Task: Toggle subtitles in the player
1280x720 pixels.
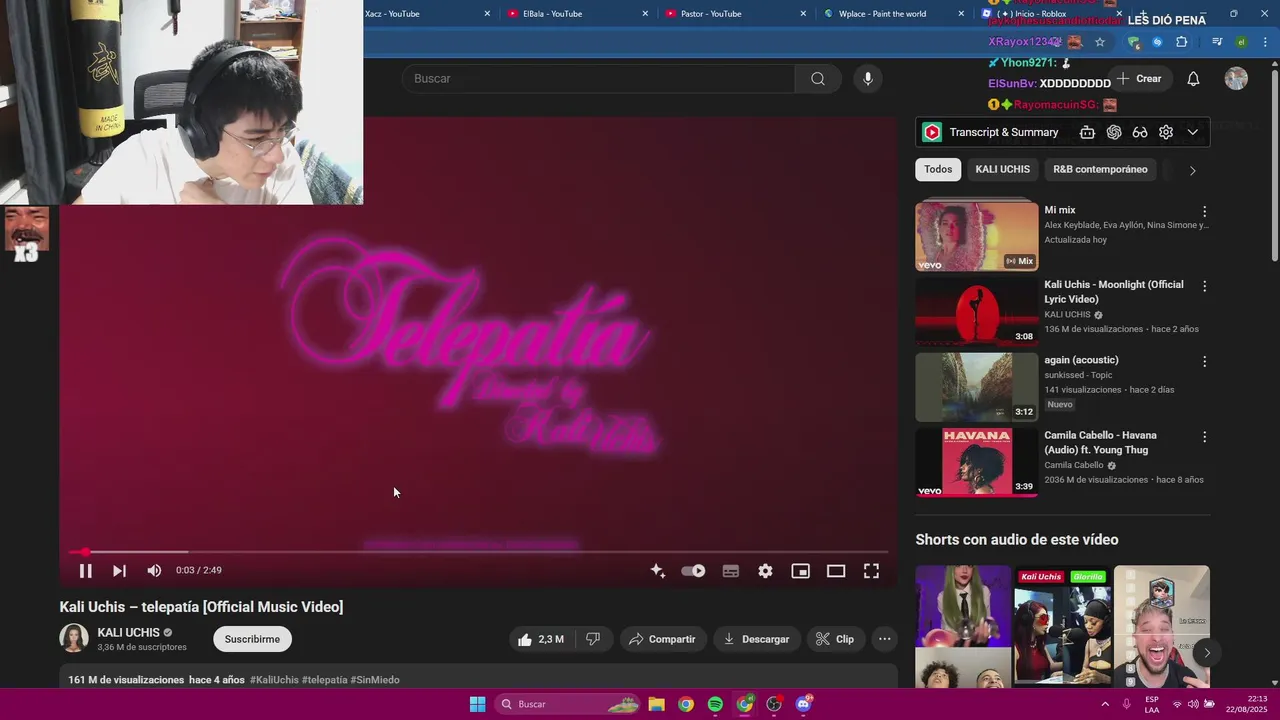Action: 731,571
